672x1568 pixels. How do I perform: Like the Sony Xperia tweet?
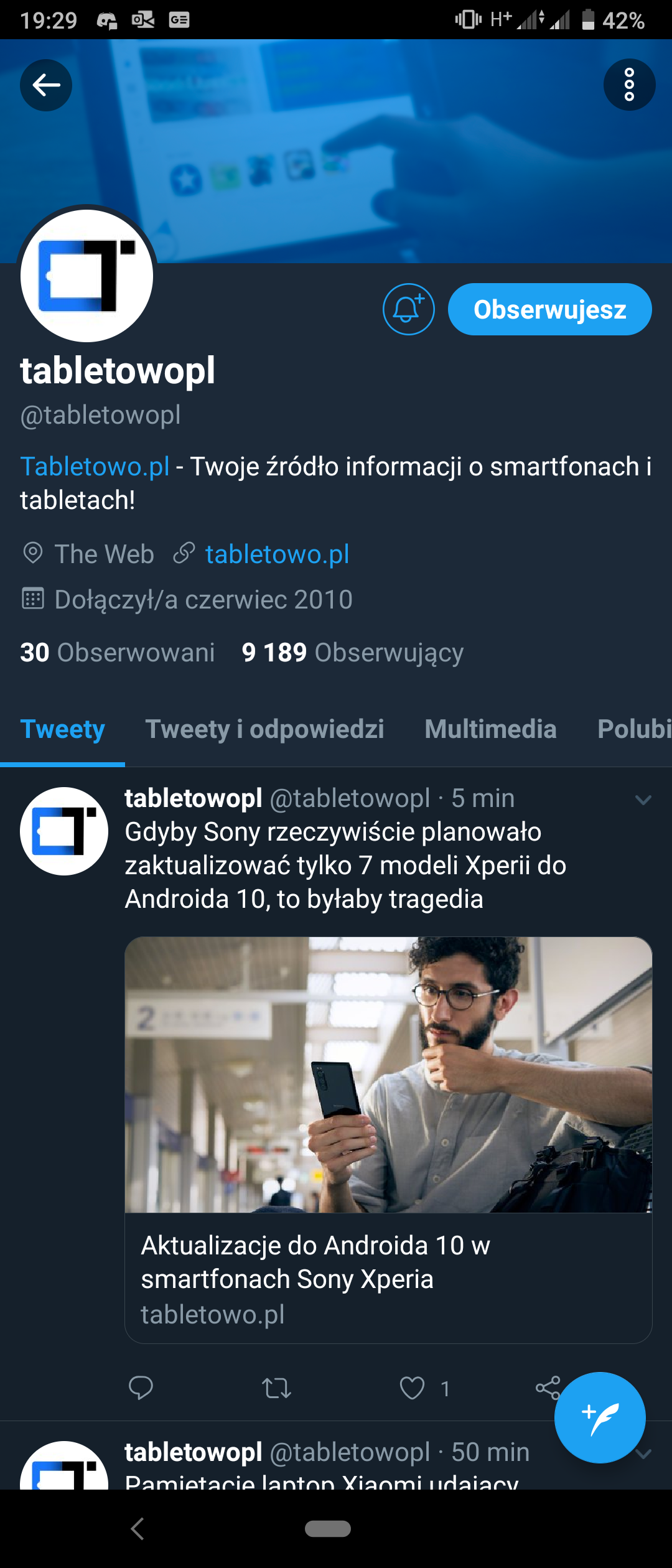click(x=412, y=1388)
